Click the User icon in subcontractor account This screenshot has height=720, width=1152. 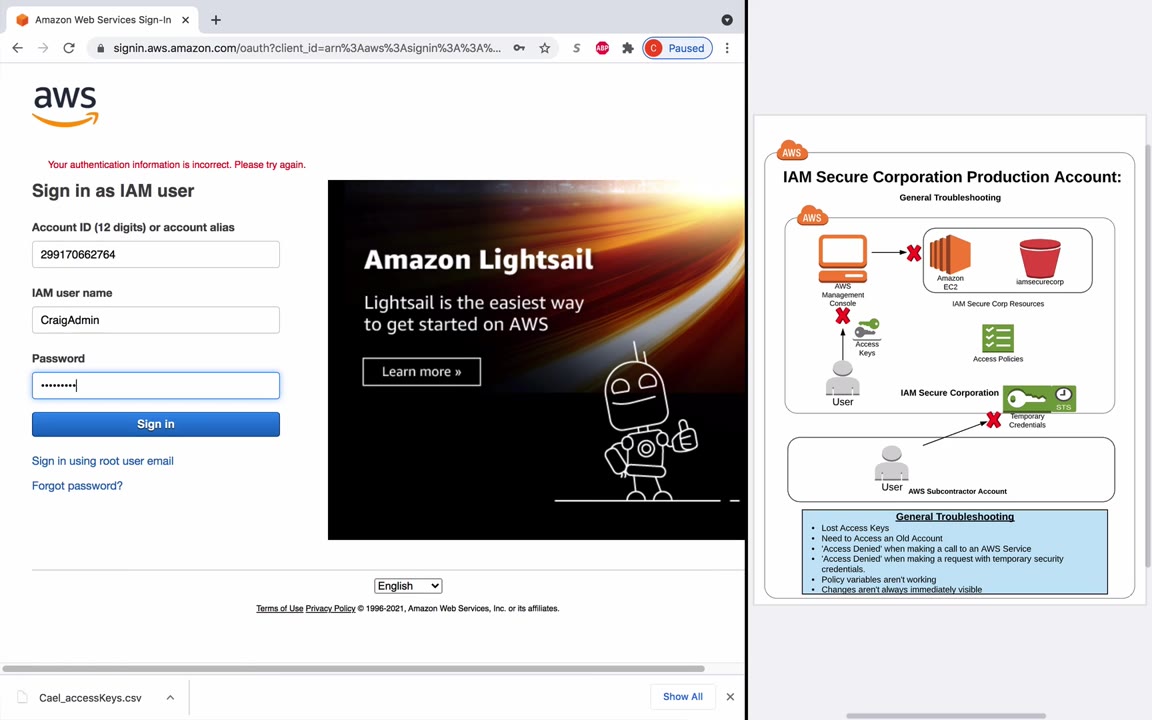click(x=891, y=464)
